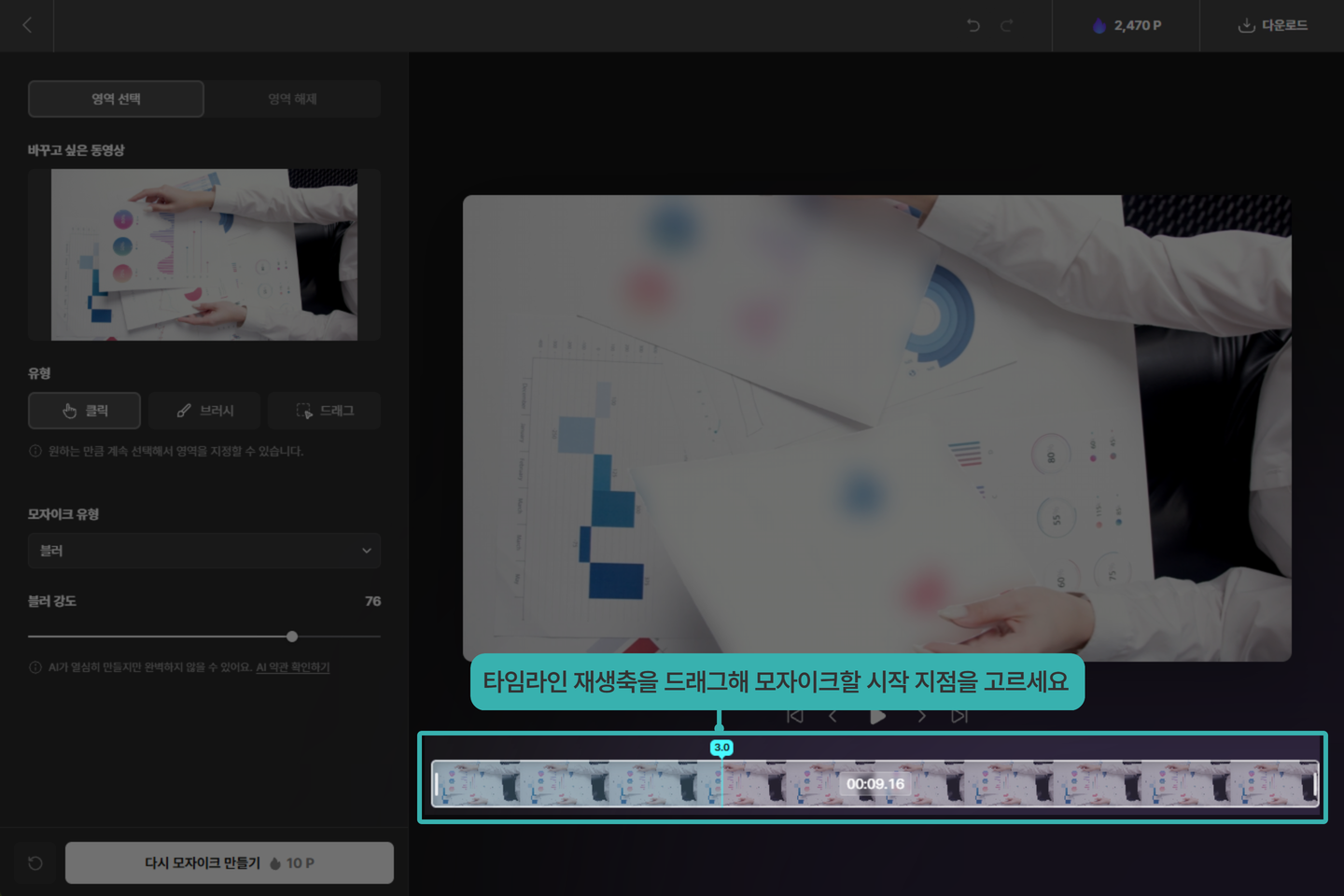Click the 00:09.16 timestamp on the timeline
The image size is (1344, 896).
[x=875, y=784]
